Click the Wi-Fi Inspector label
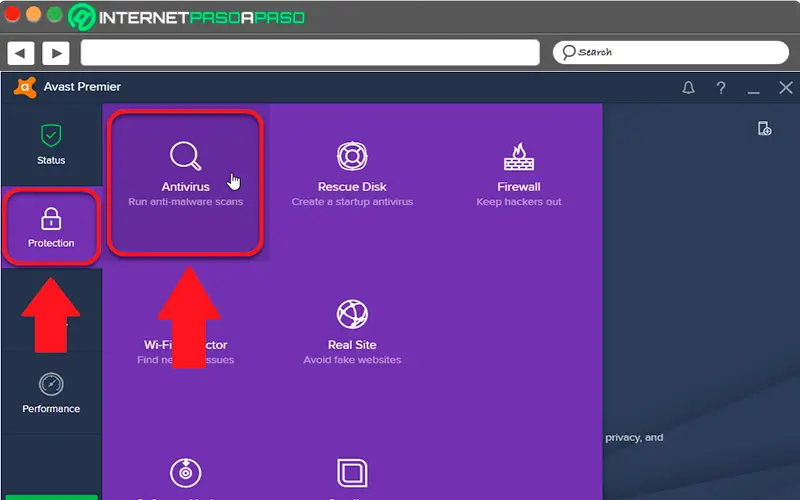The height and width of the screenshot is (500, 800). click(x=186, y=345)
